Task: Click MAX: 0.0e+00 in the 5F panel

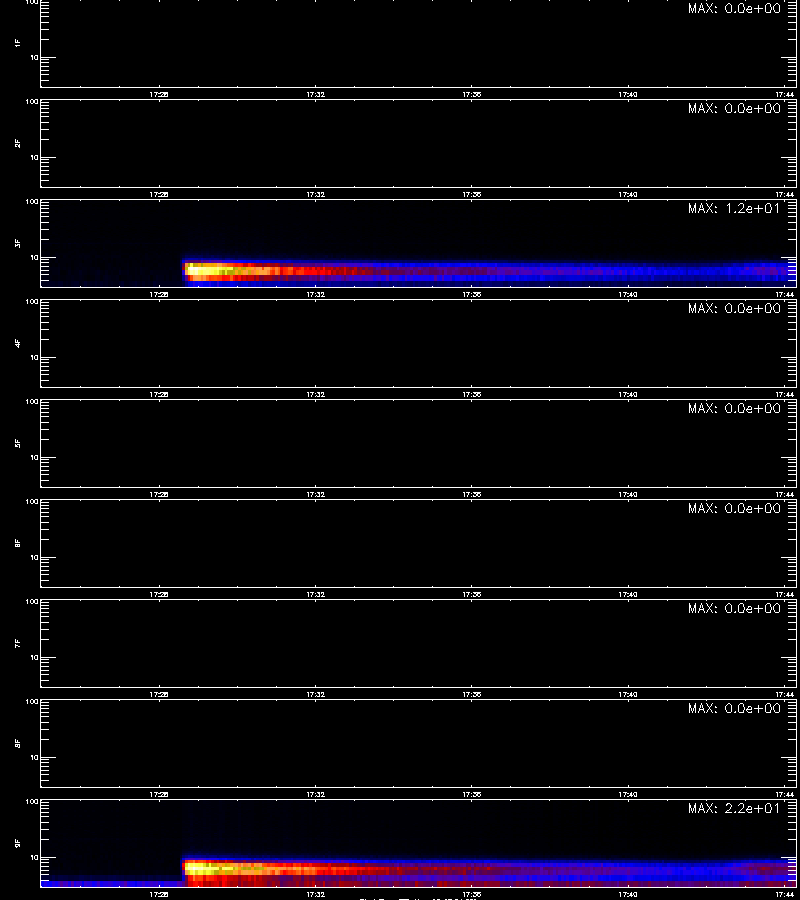Action: [734, 408]
